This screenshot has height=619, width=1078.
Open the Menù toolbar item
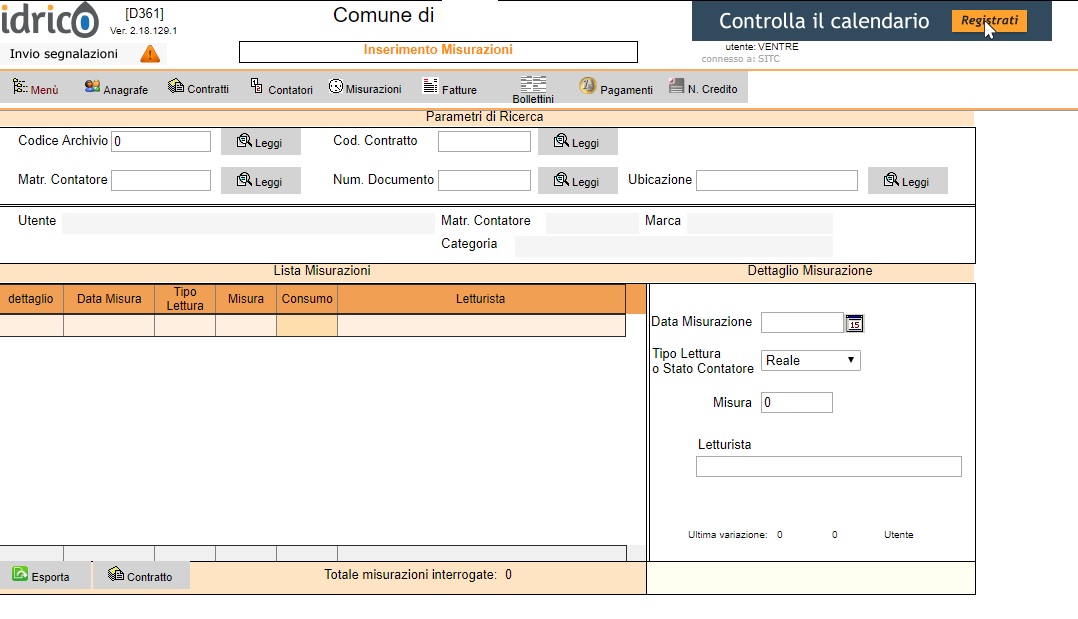tap(36, 88)
